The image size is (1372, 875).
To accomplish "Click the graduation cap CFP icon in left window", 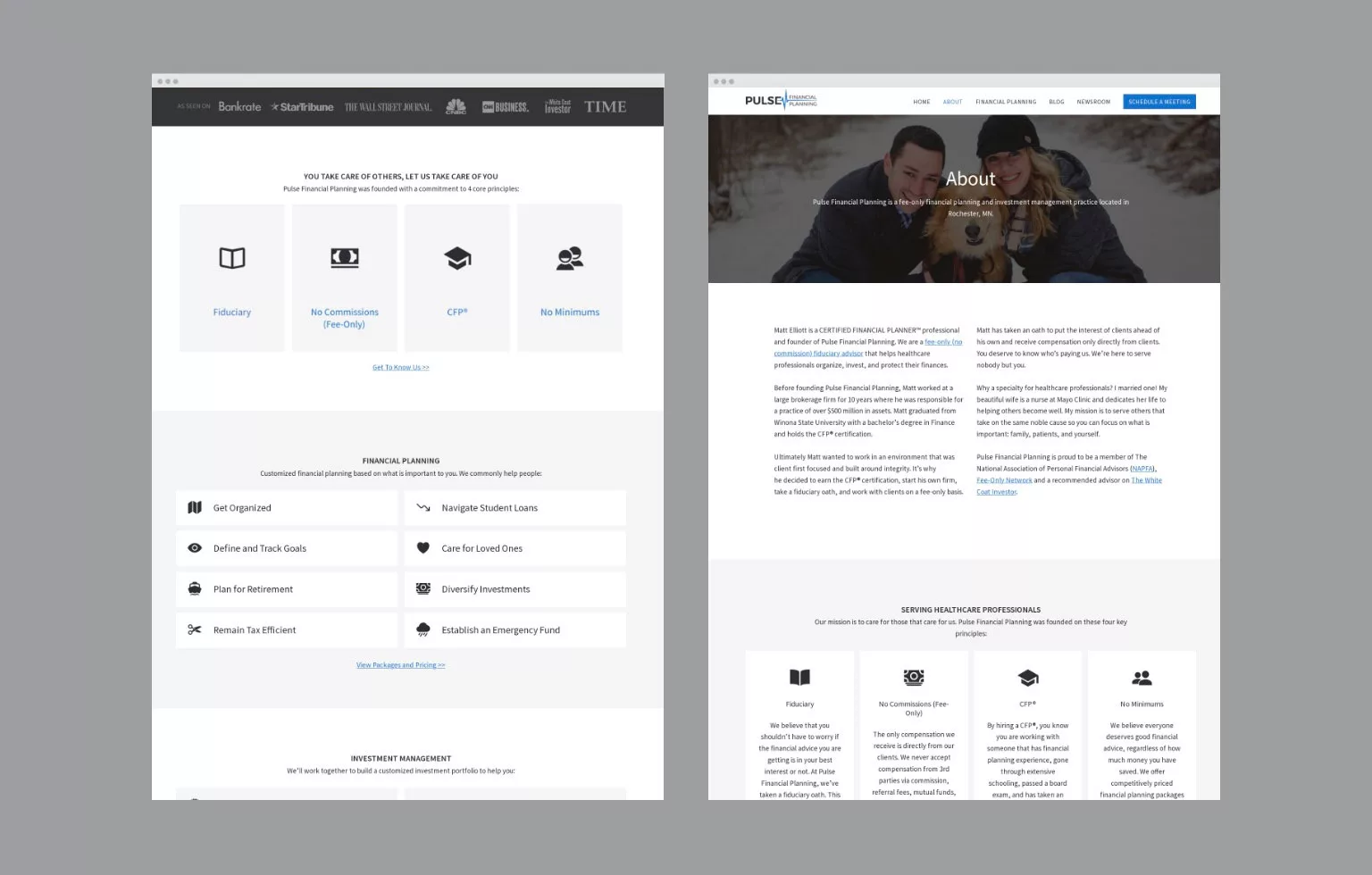I will (457, 258).
